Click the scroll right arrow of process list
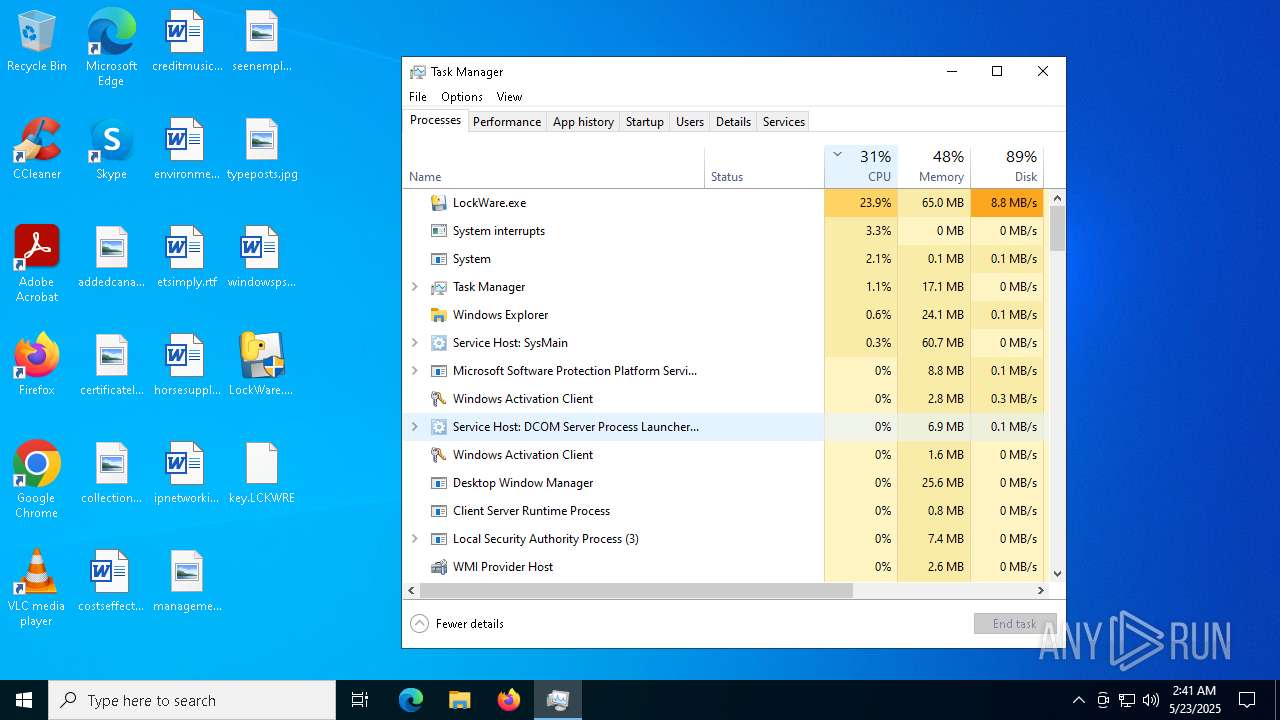The height and width of the screenshot is (720, 1280). (1040, 591)
